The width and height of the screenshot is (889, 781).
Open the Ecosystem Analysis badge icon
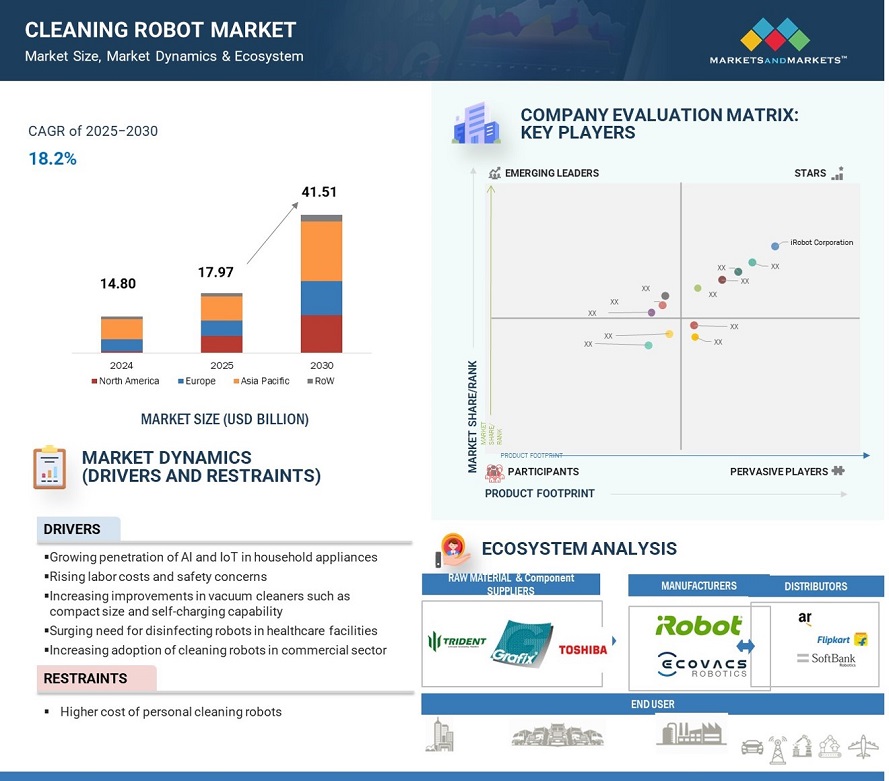[x=453, y=548]
